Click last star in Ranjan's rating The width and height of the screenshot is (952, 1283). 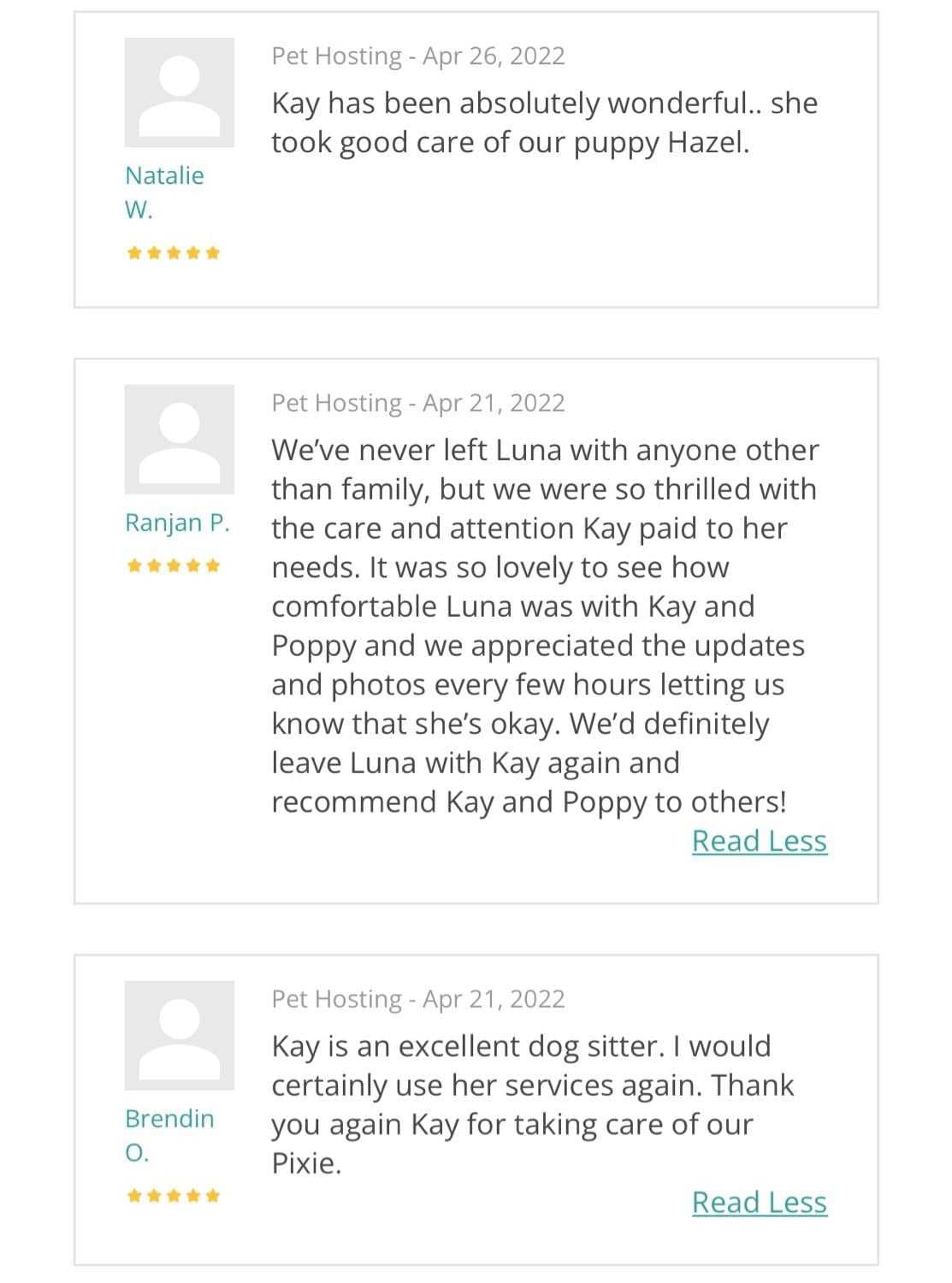pos(213,565)
